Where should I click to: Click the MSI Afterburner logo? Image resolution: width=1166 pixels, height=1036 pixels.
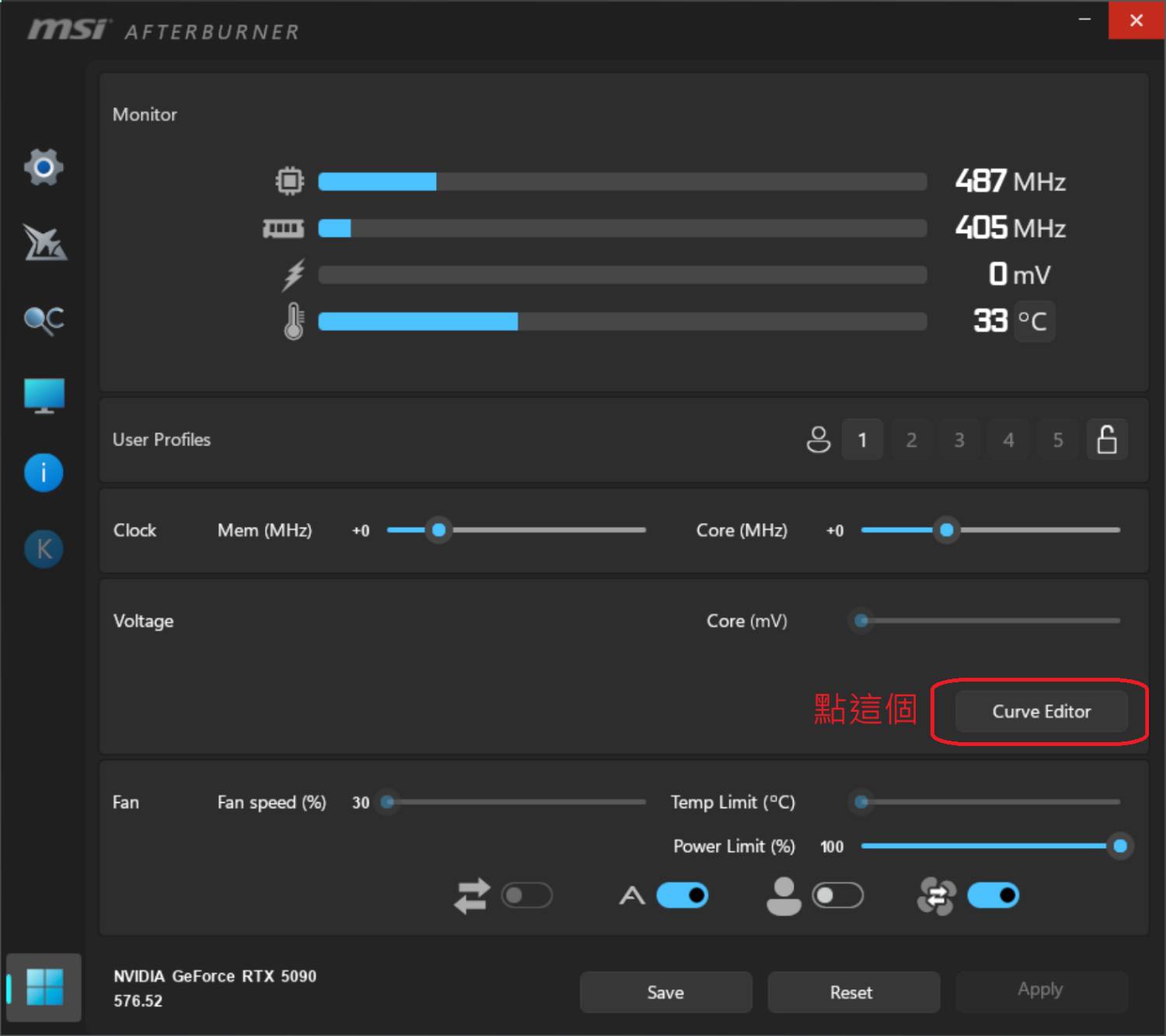[x=163, y=30]
